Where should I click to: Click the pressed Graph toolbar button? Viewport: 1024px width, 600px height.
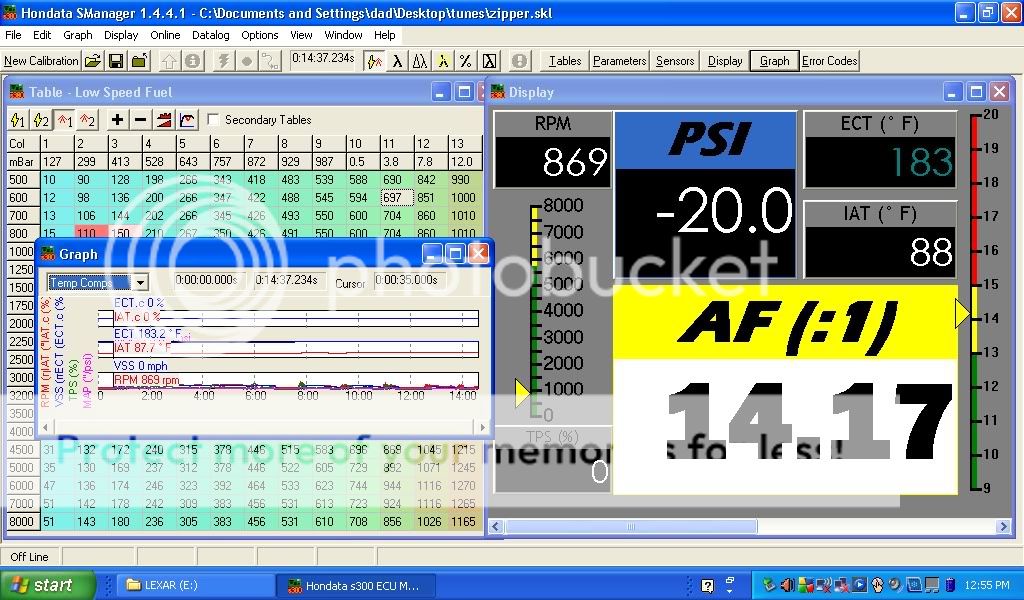click(x=775, y=61)
